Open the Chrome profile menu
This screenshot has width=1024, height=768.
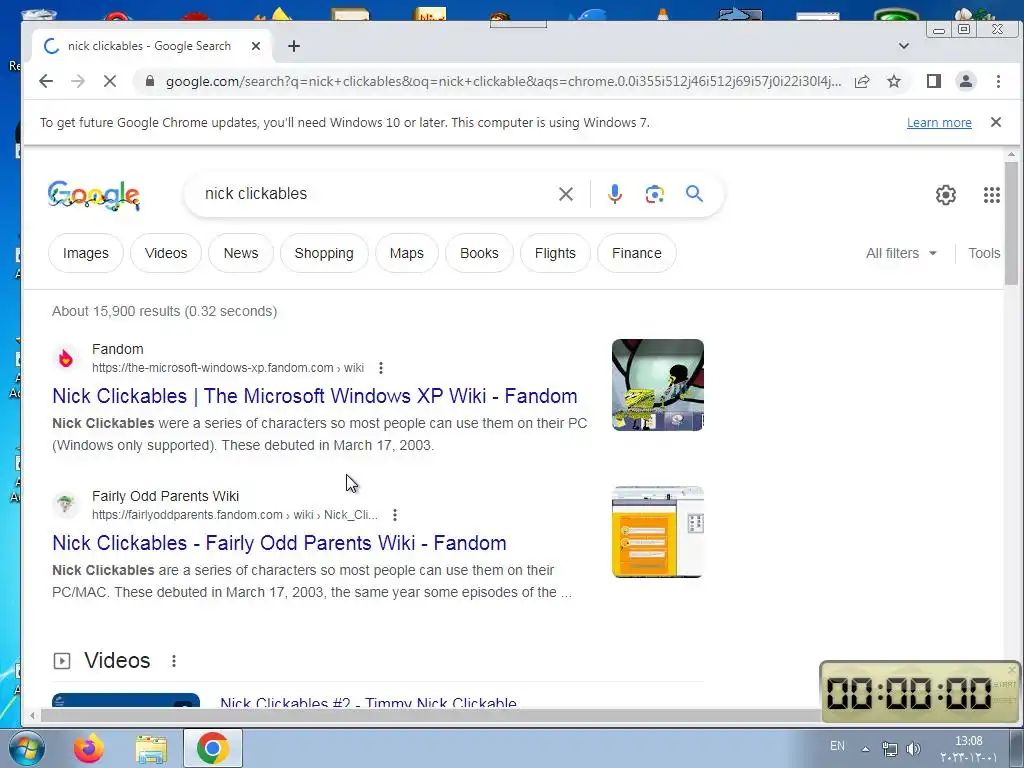(x=966, y=81)
